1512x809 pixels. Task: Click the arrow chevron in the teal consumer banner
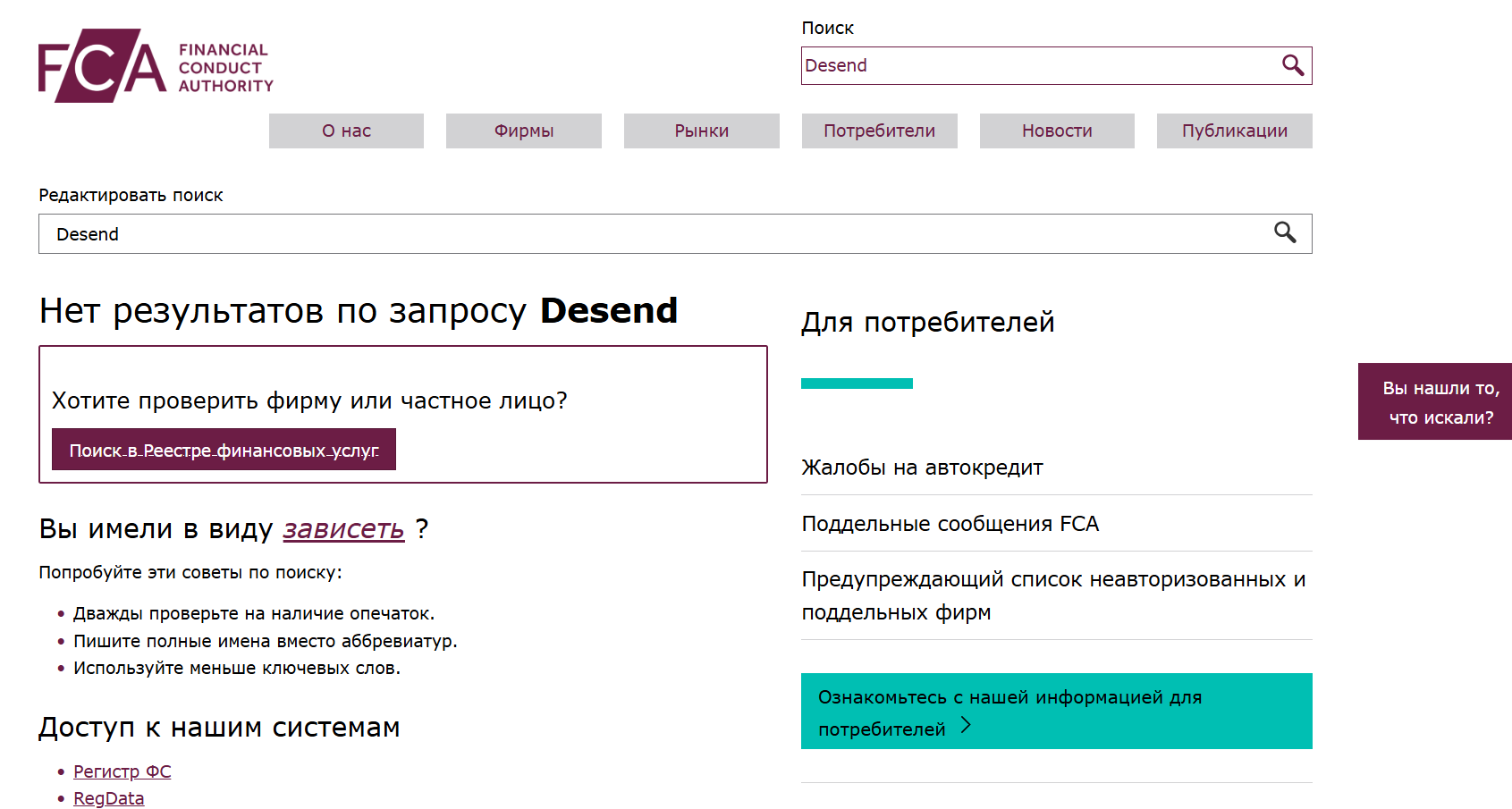(x=966, y=726)
